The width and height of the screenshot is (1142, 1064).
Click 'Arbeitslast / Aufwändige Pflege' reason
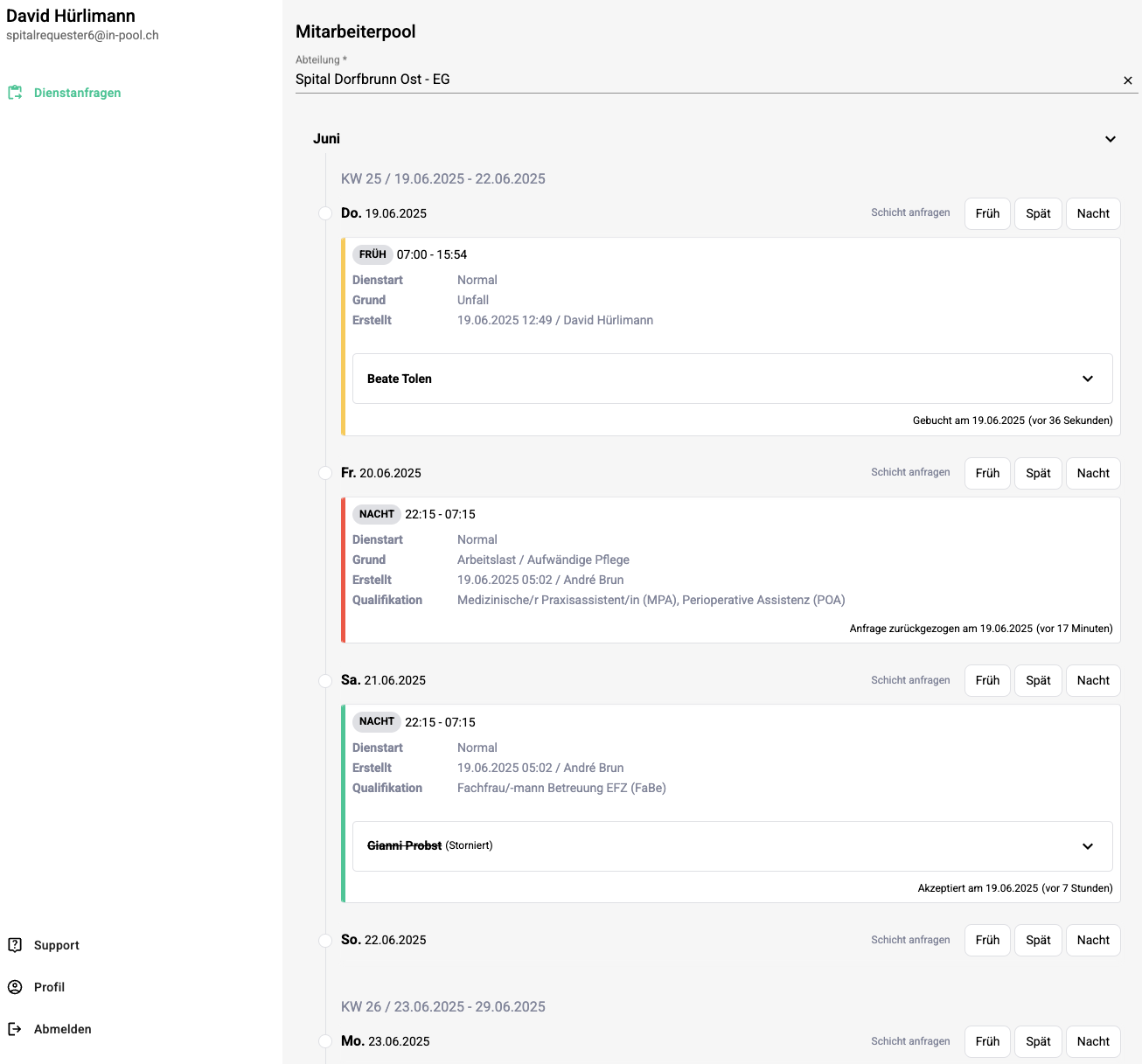click(543, 560)
